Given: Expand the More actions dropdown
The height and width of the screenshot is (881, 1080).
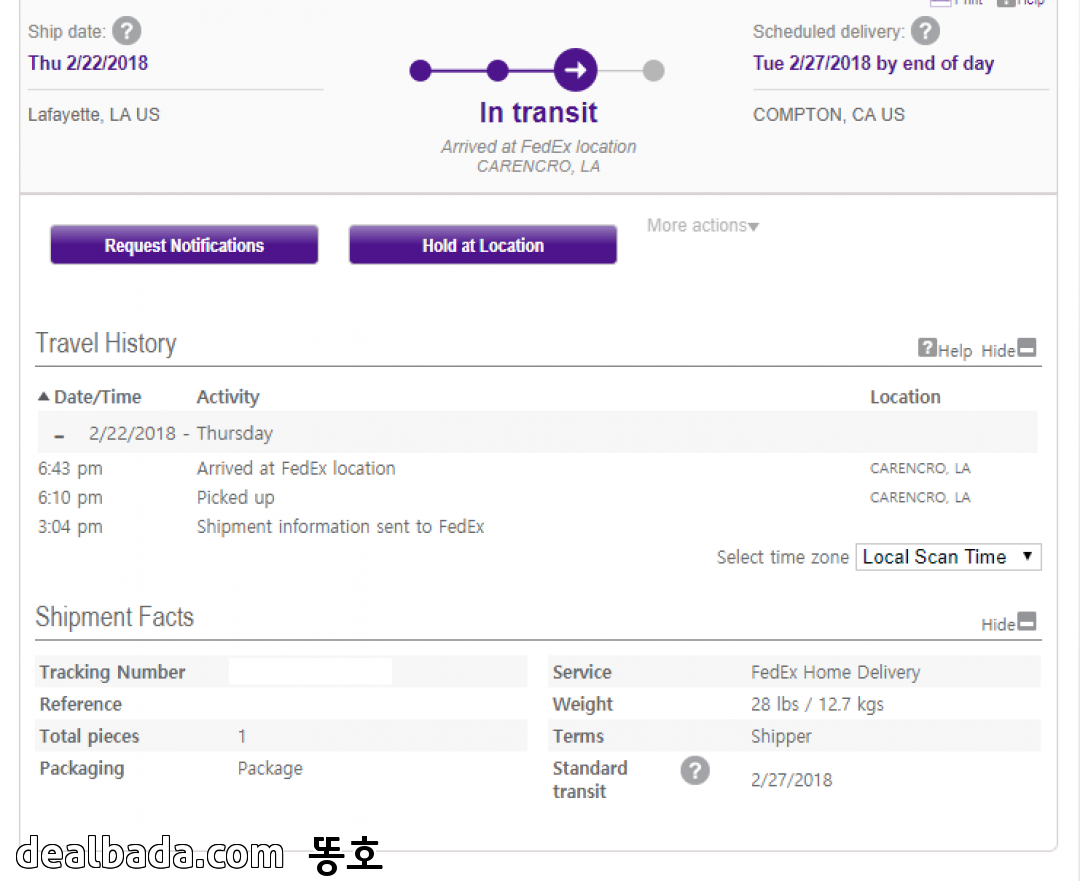Looking at the screenshot, I should pyautogui.click(x=702, y=226).
